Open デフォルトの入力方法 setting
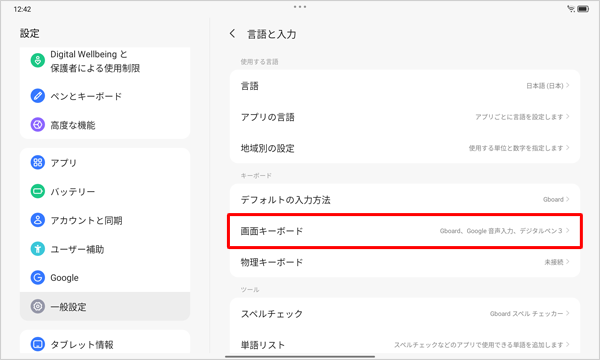 pyautogui.click(x=405, y=199)
